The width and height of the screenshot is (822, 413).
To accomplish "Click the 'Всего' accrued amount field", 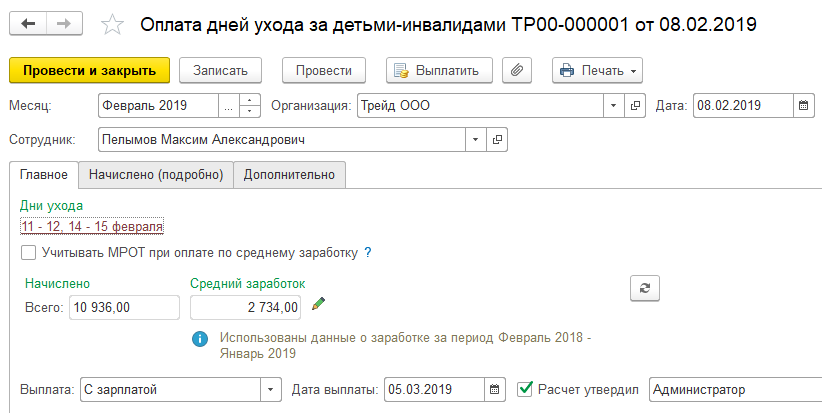I will 123,306.
